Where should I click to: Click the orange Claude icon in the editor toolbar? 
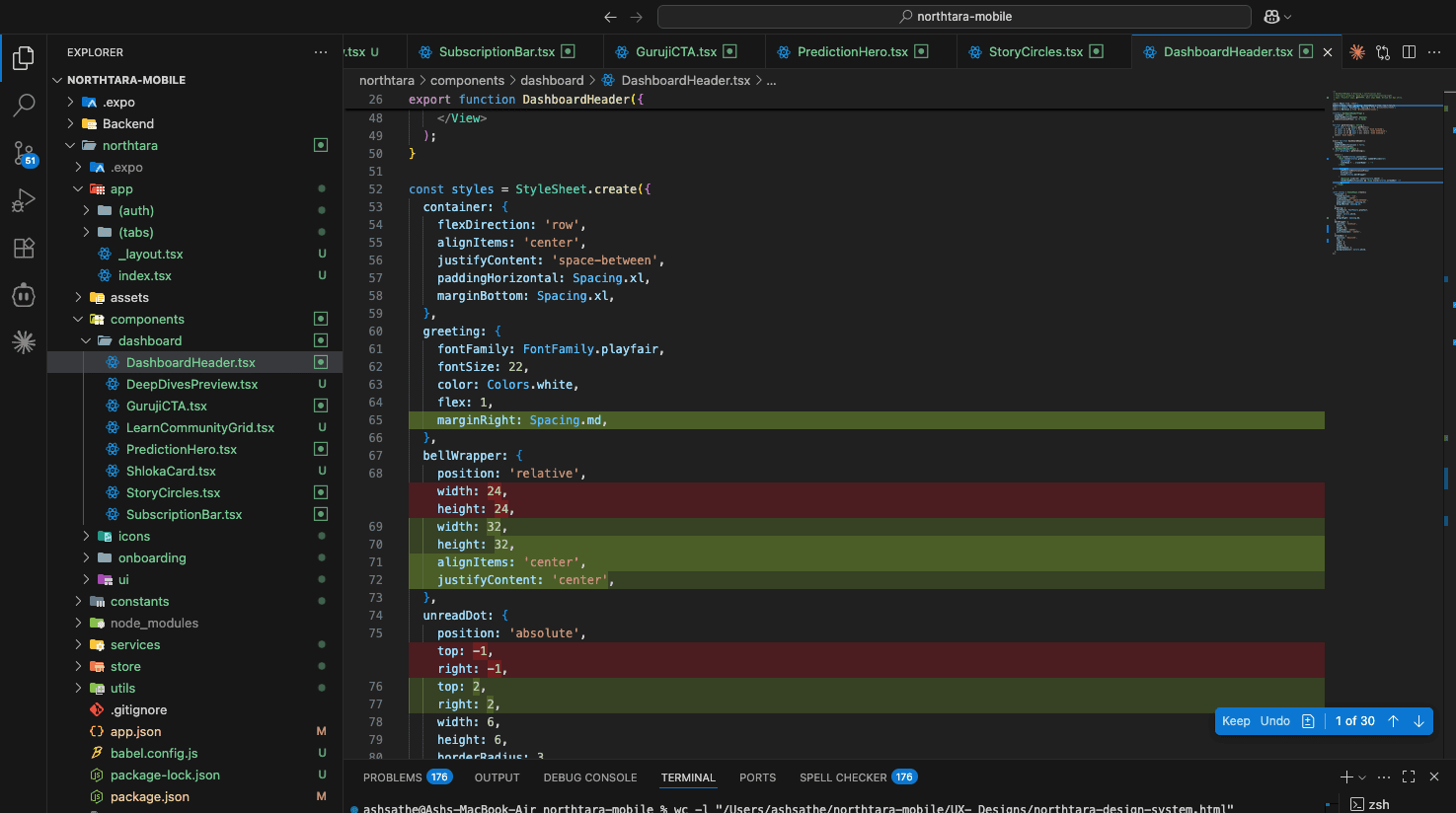point(1357,52)
